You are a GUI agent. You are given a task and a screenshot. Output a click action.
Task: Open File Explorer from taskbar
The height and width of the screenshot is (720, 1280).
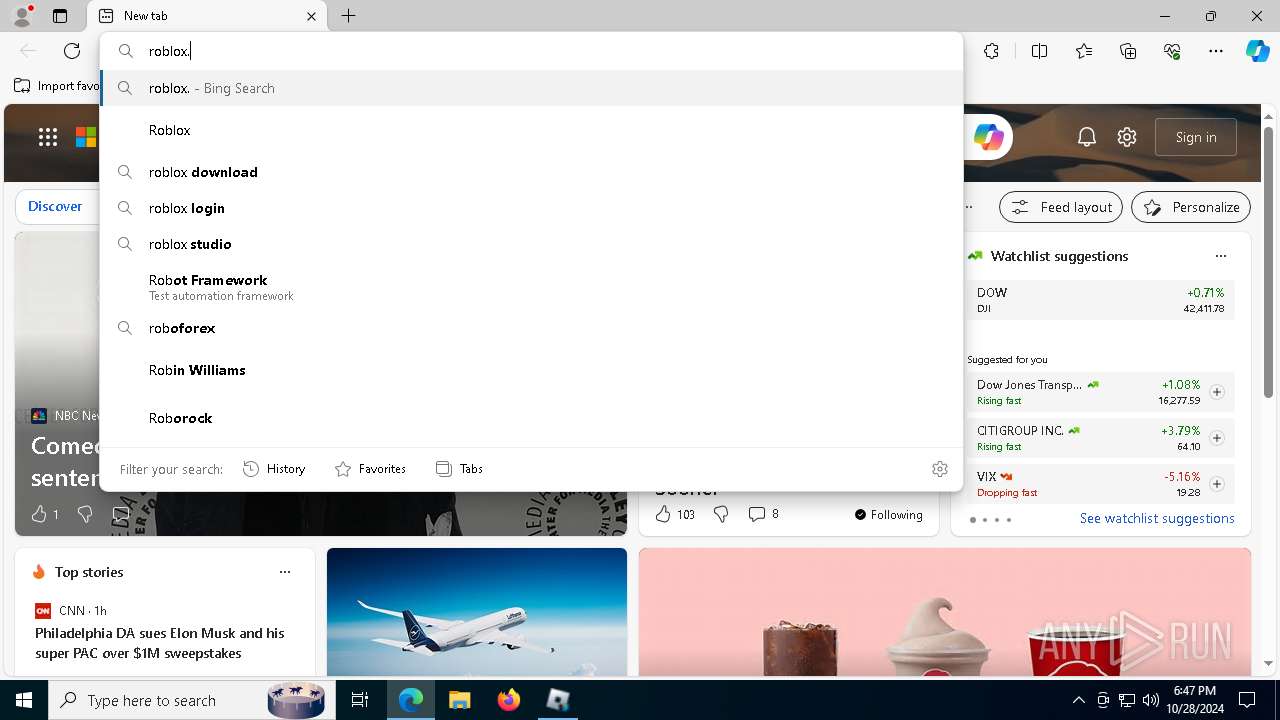coord(459,700)
